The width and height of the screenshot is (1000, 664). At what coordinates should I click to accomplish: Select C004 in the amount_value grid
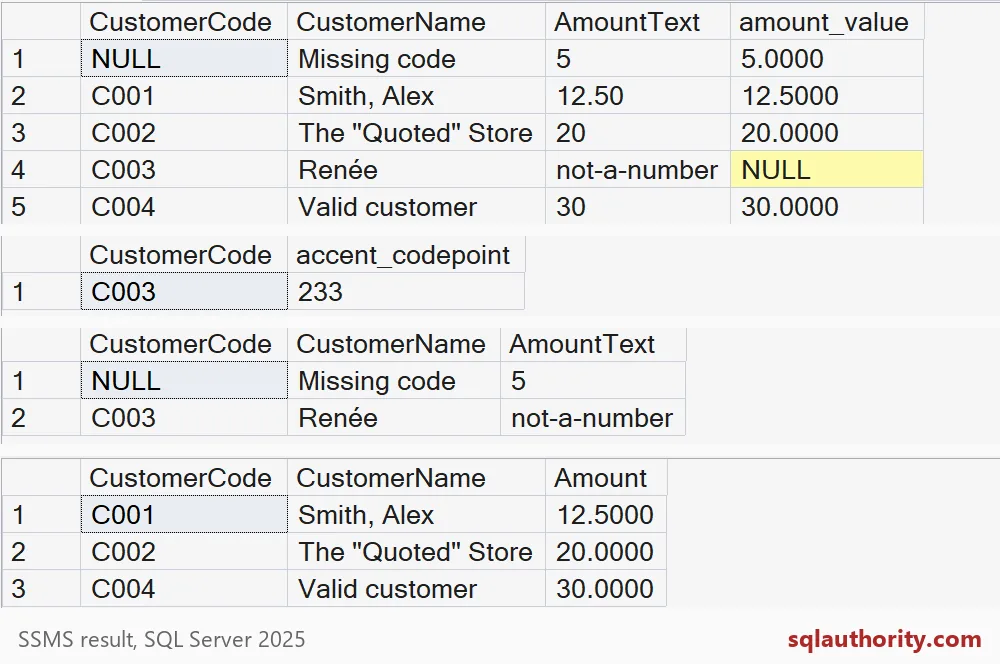pyautogui.click(x=184, y=207)
